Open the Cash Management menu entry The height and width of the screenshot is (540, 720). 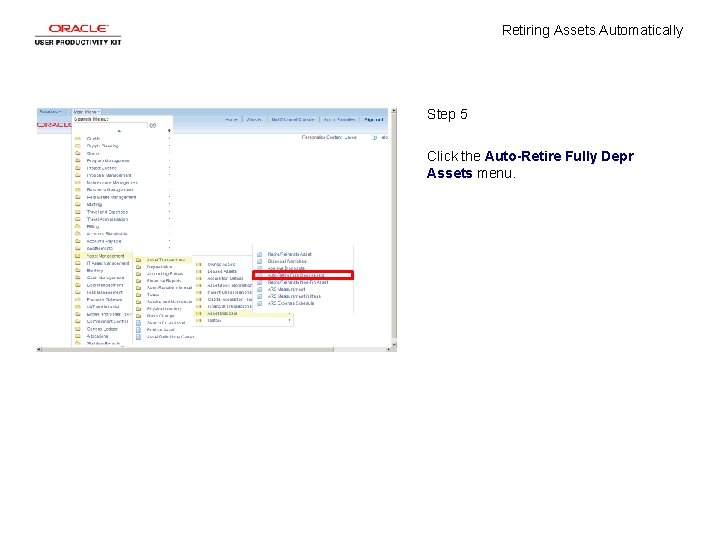click(105, 278)
